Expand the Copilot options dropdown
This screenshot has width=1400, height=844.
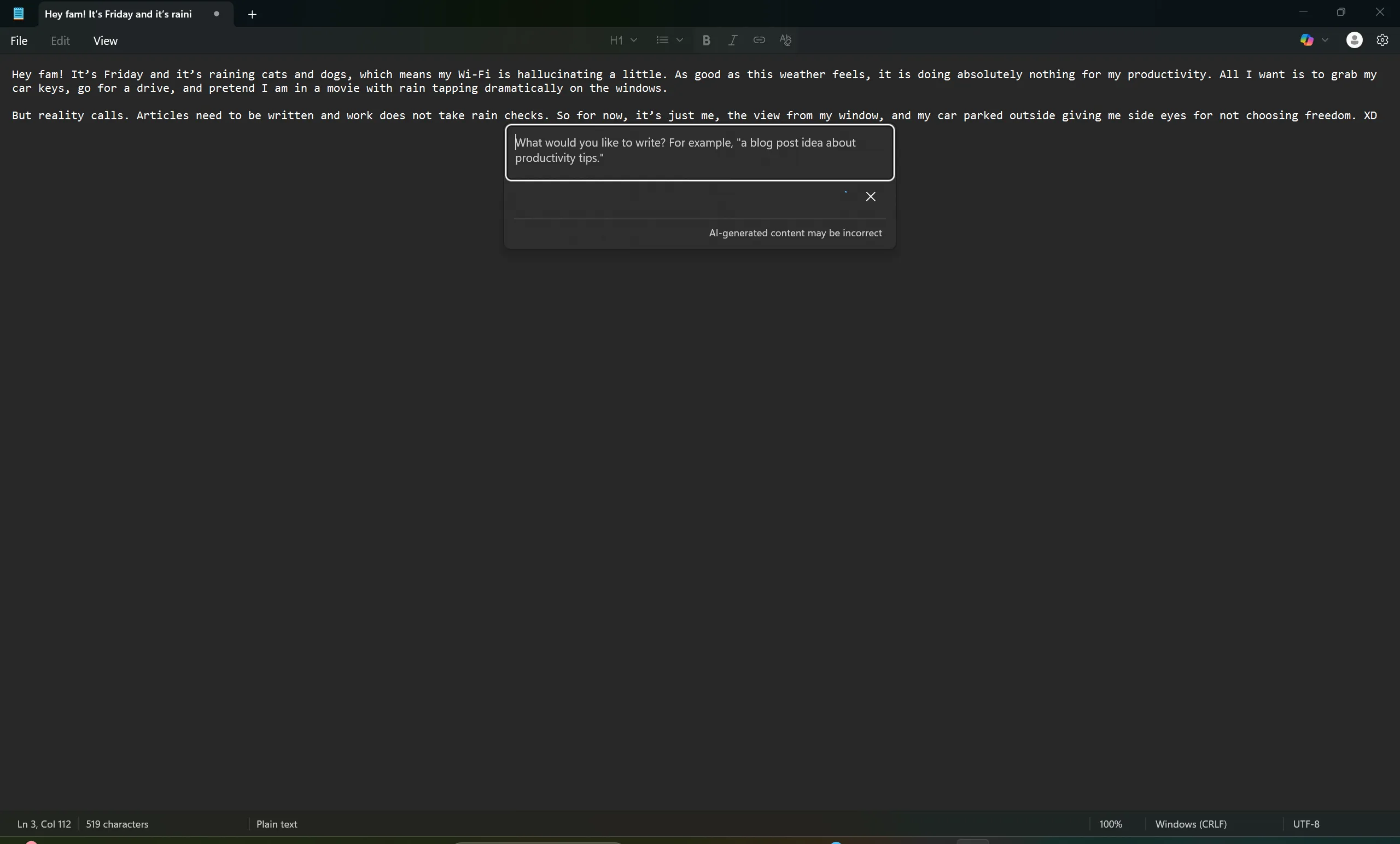[x=1326, y=40]
